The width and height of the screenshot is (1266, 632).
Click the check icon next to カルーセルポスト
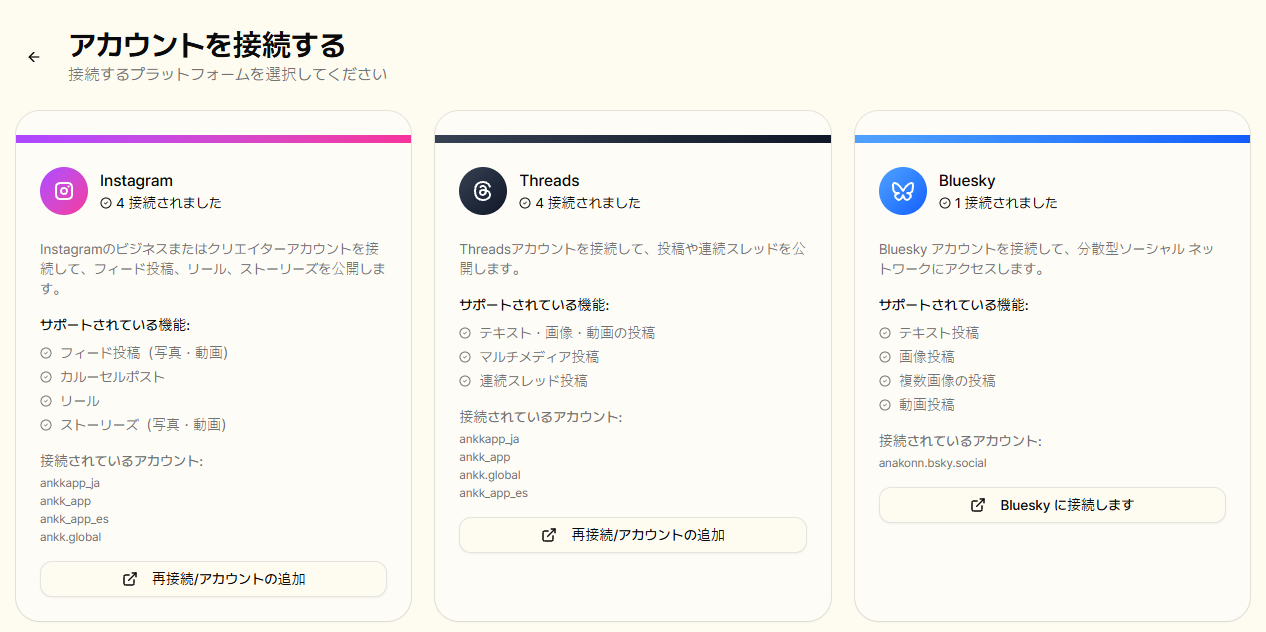[46, 377]
